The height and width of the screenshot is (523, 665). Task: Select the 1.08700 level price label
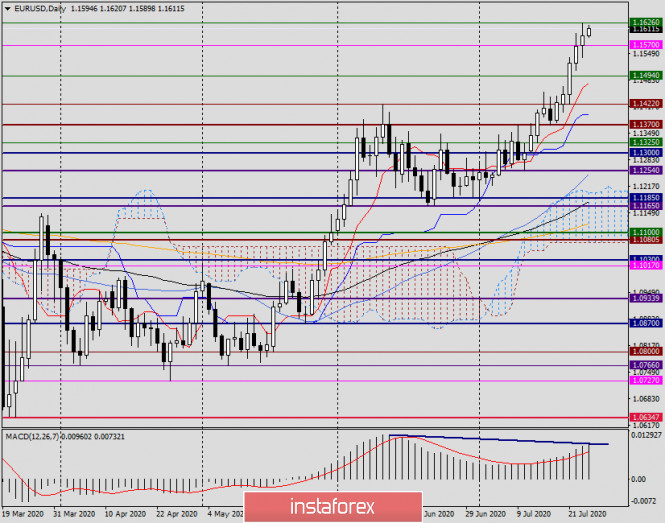click(644, 324)
